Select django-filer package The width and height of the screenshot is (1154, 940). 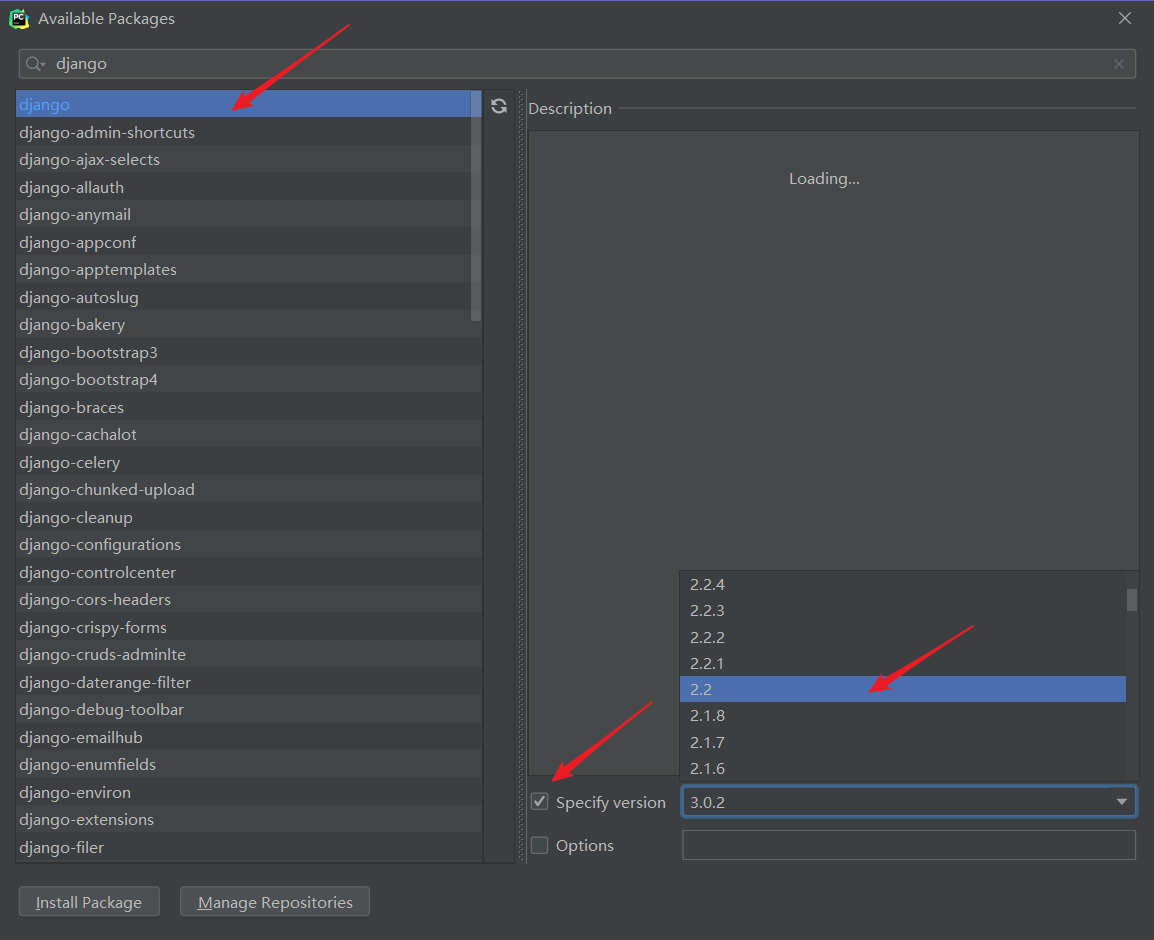[248, 847]
